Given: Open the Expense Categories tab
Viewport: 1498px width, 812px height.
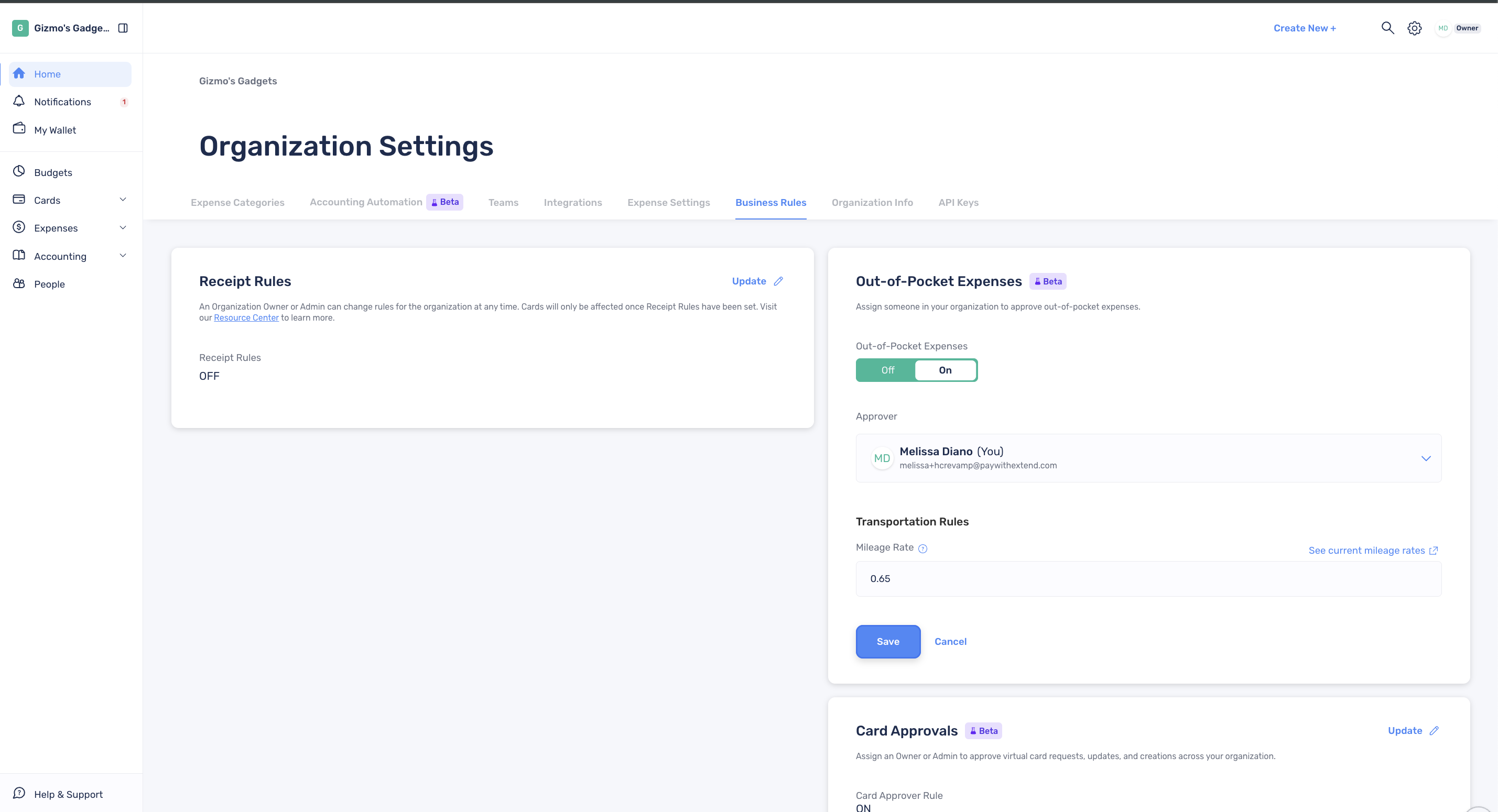Looking at the screenshot, I should (237, 202).
